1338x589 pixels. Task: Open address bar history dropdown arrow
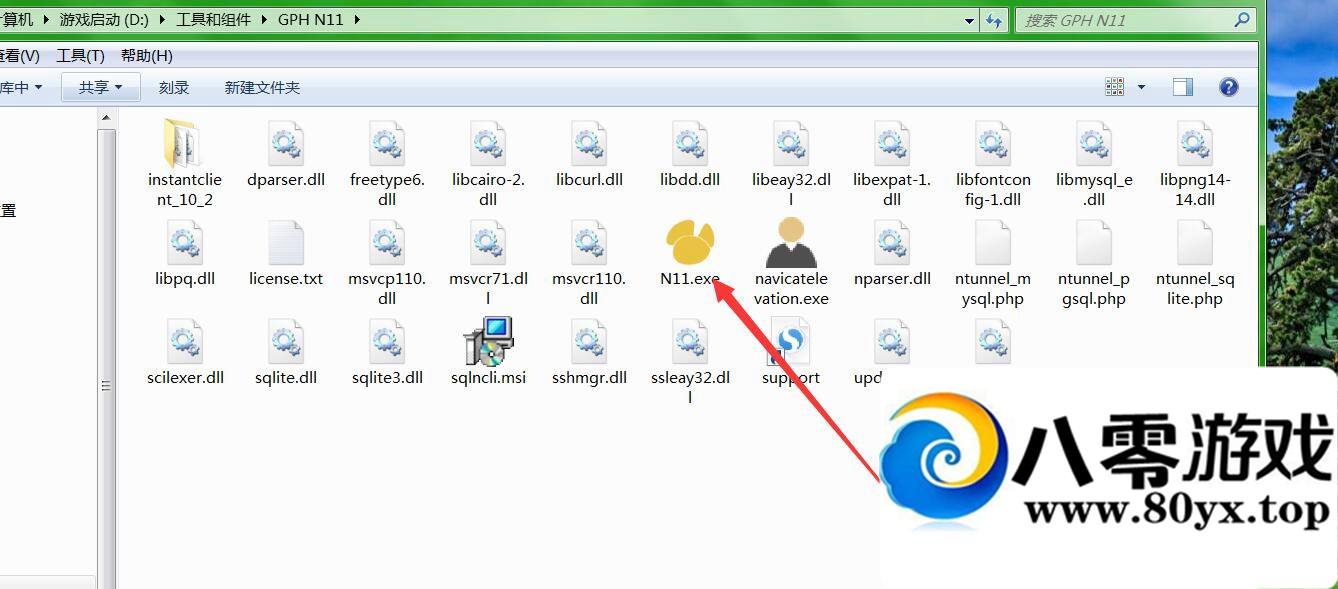pyautogui.click(x=970, y=20)
